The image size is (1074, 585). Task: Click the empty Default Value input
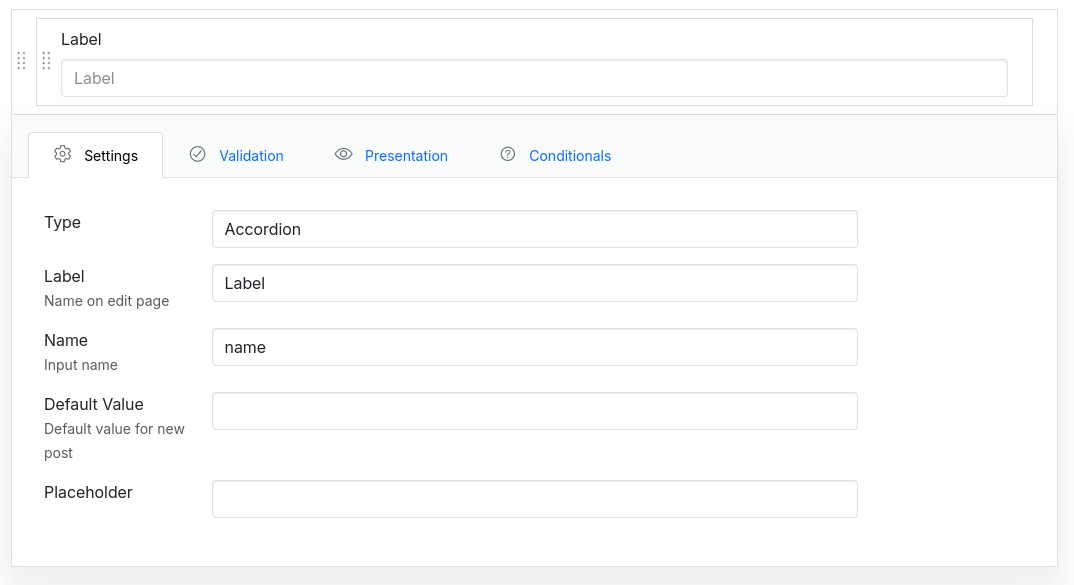(534, 411)
